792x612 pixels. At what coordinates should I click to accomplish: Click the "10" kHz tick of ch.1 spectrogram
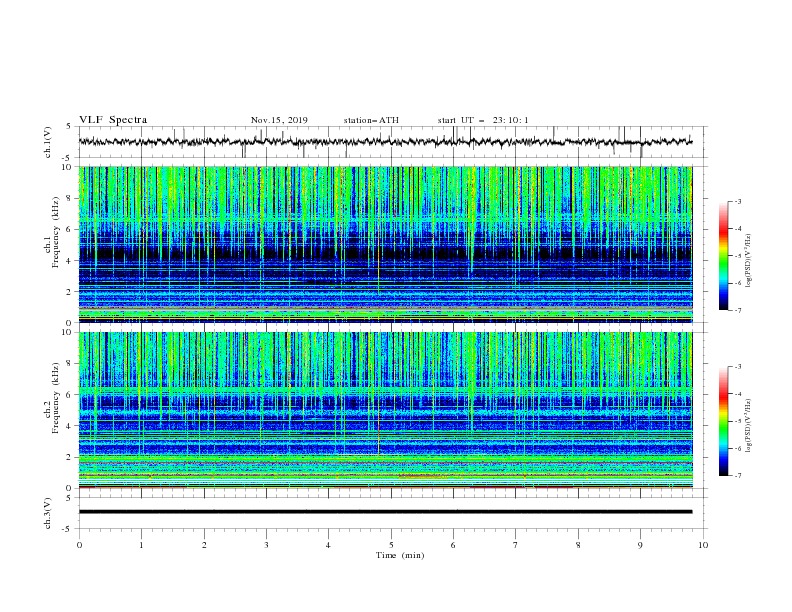coord(69,167)
